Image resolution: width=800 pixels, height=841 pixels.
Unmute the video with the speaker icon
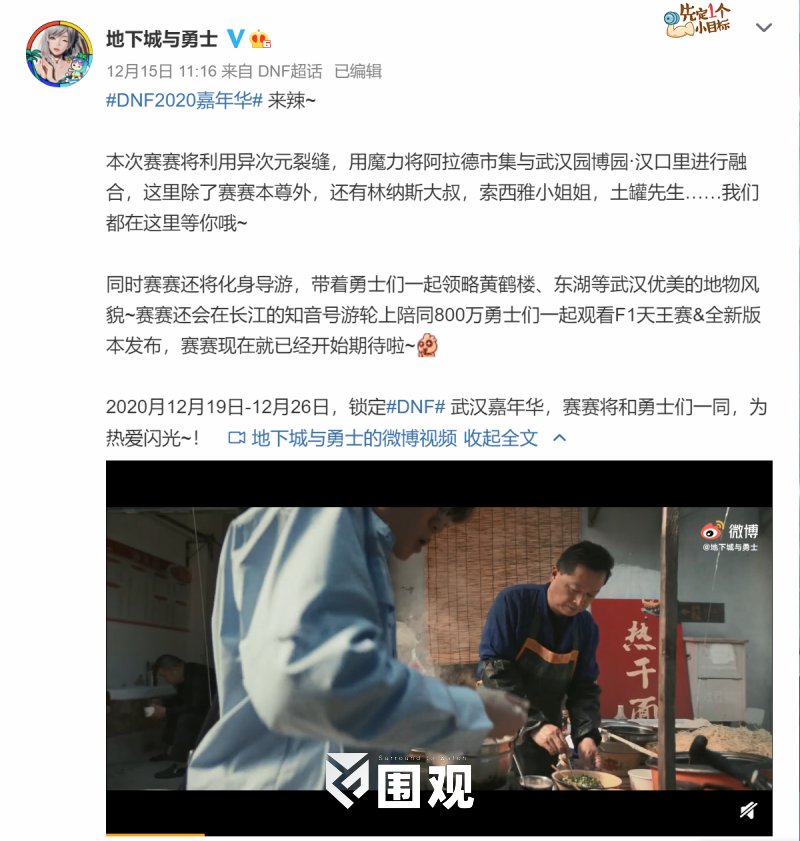(749, 810)
